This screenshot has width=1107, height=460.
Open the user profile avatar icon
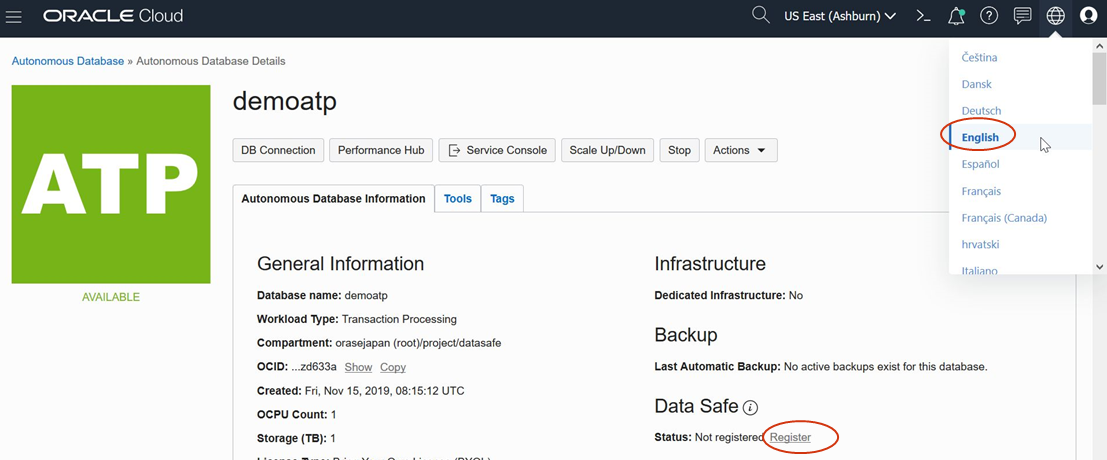1088,16
